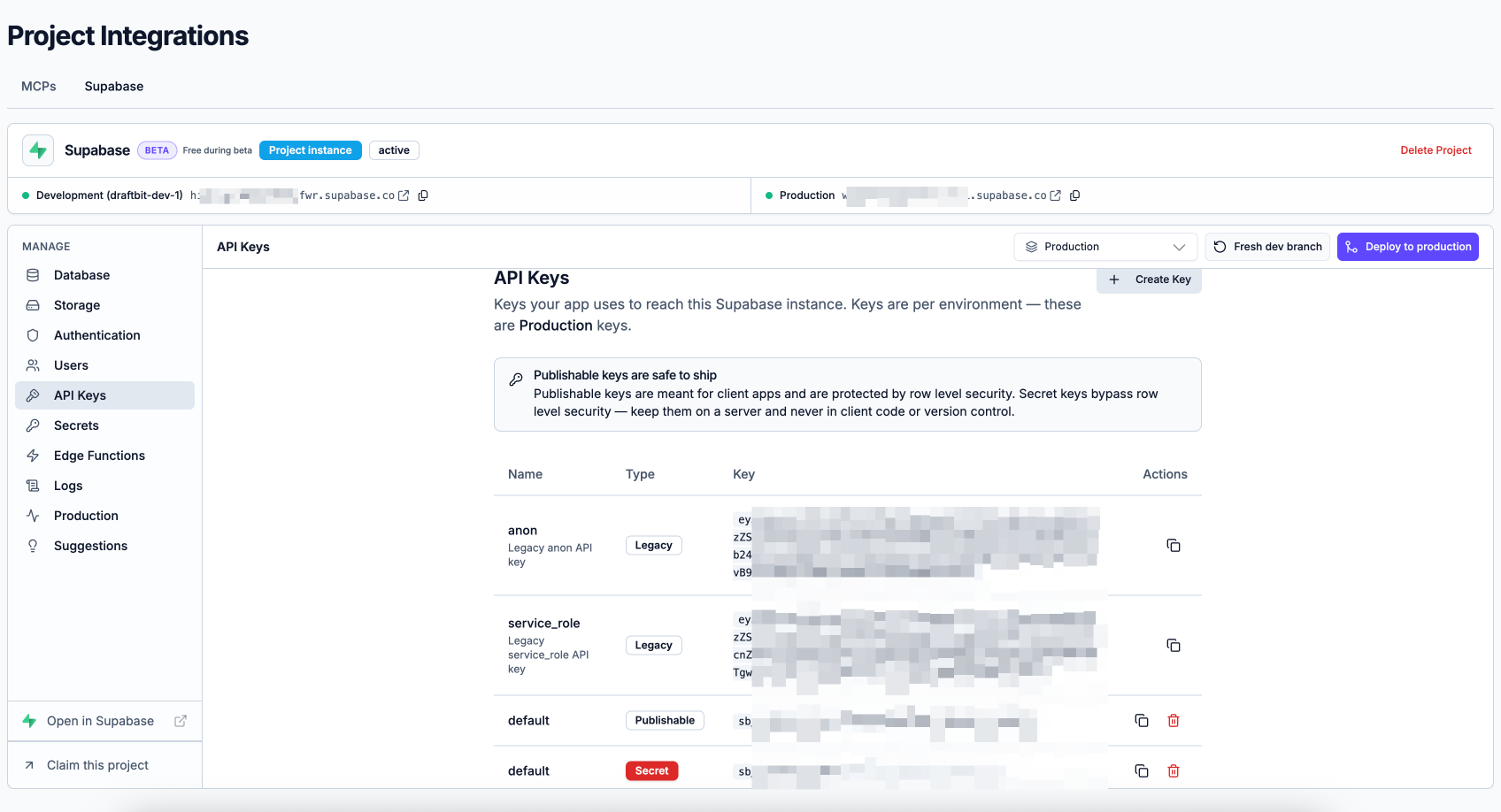Copy the Production Supabase URL
The image size is (1501, 812).
tap(1074, 195)
